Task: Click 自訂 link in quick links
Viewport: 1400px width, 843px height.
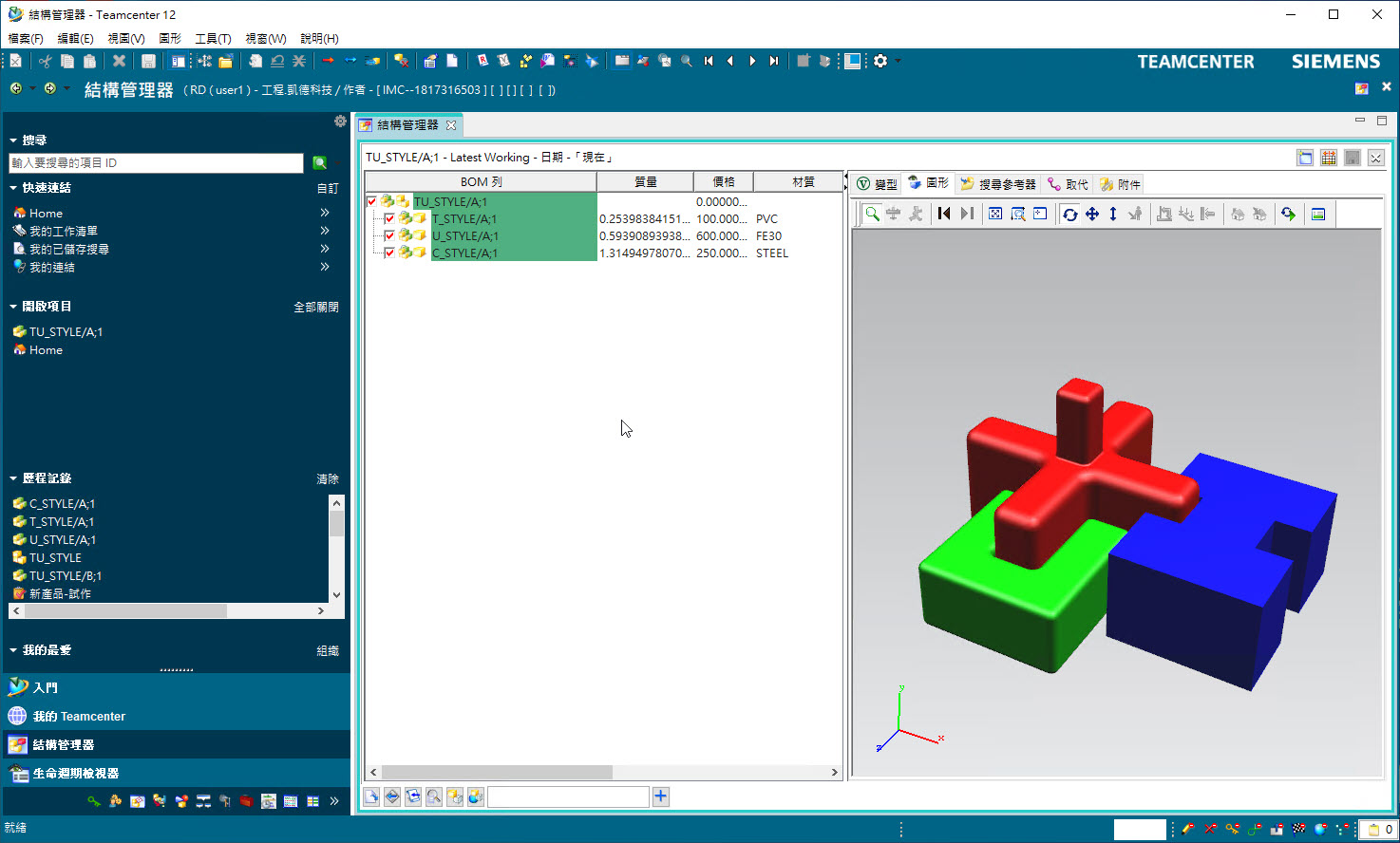Action: (328, 188)
